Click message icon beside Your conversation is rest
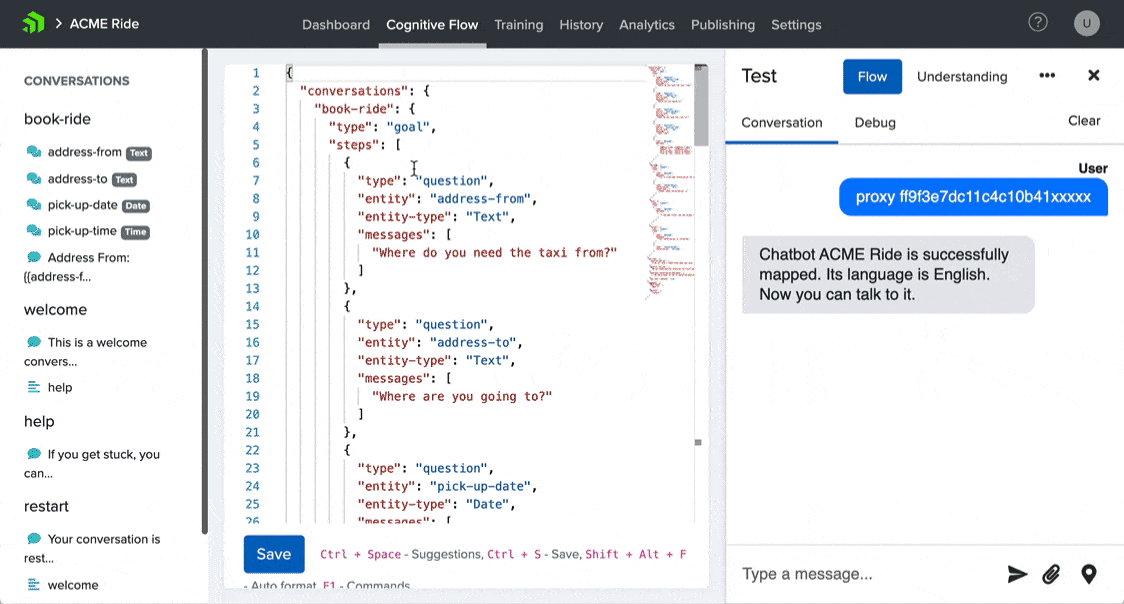Screen dimensions: 1124x604 point(34,538)
